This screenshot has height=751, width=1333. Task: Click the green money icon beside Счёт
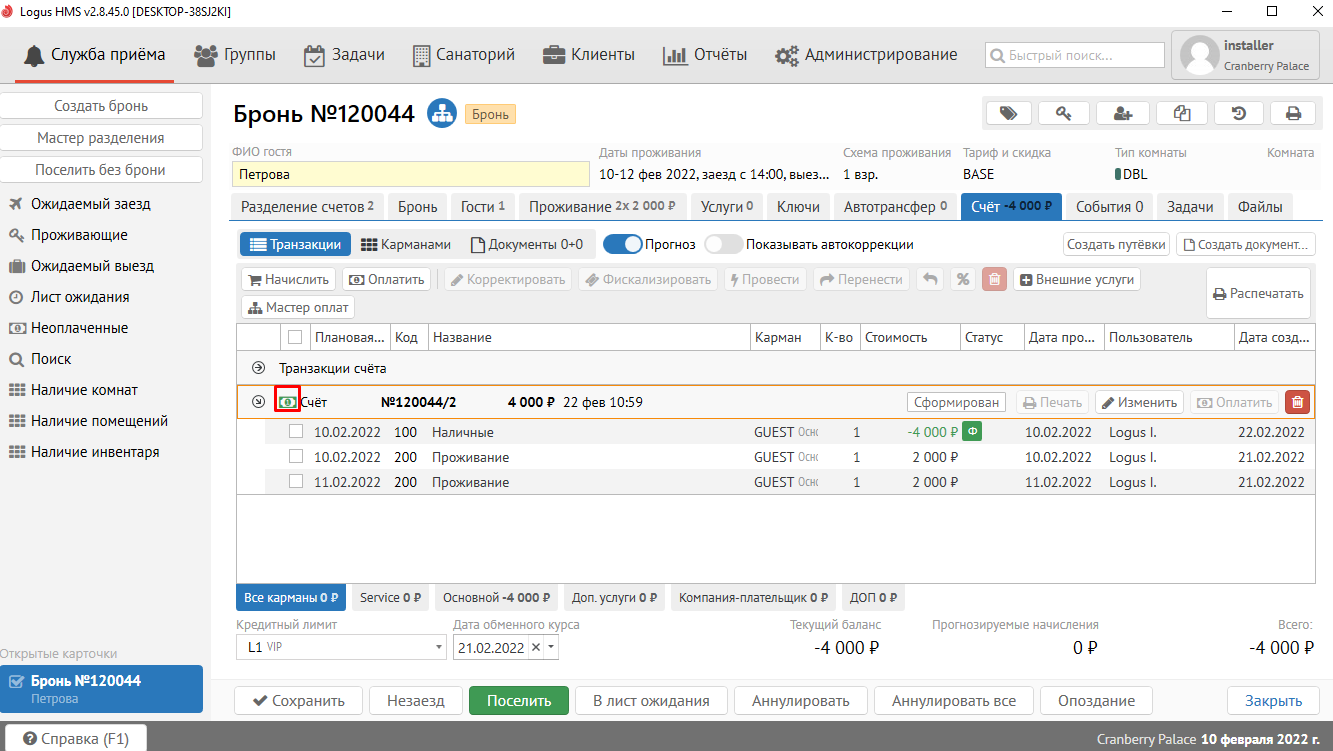point(288,402)
